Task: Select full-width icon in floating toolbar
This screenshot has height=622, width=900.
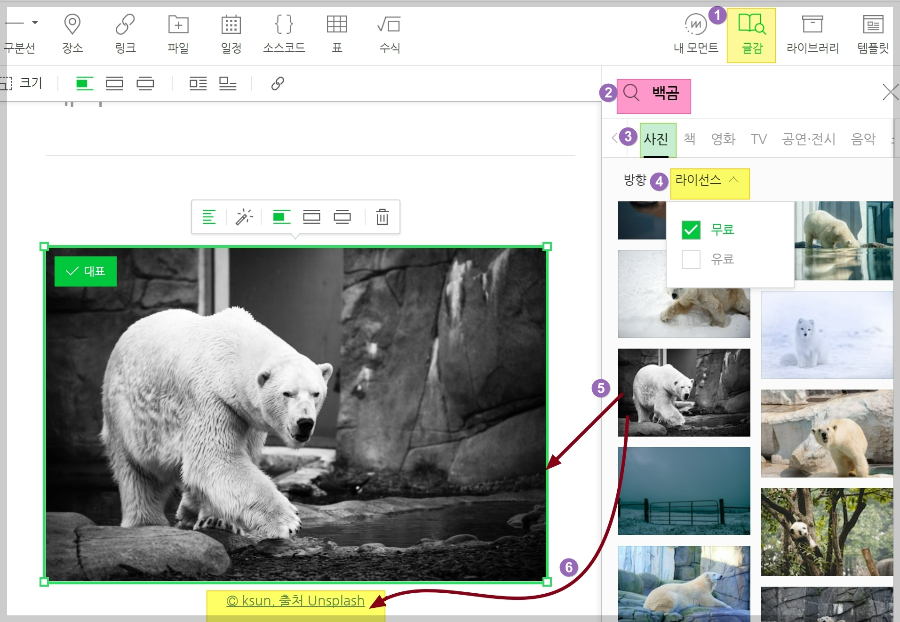Action: (x=343, y=217)
